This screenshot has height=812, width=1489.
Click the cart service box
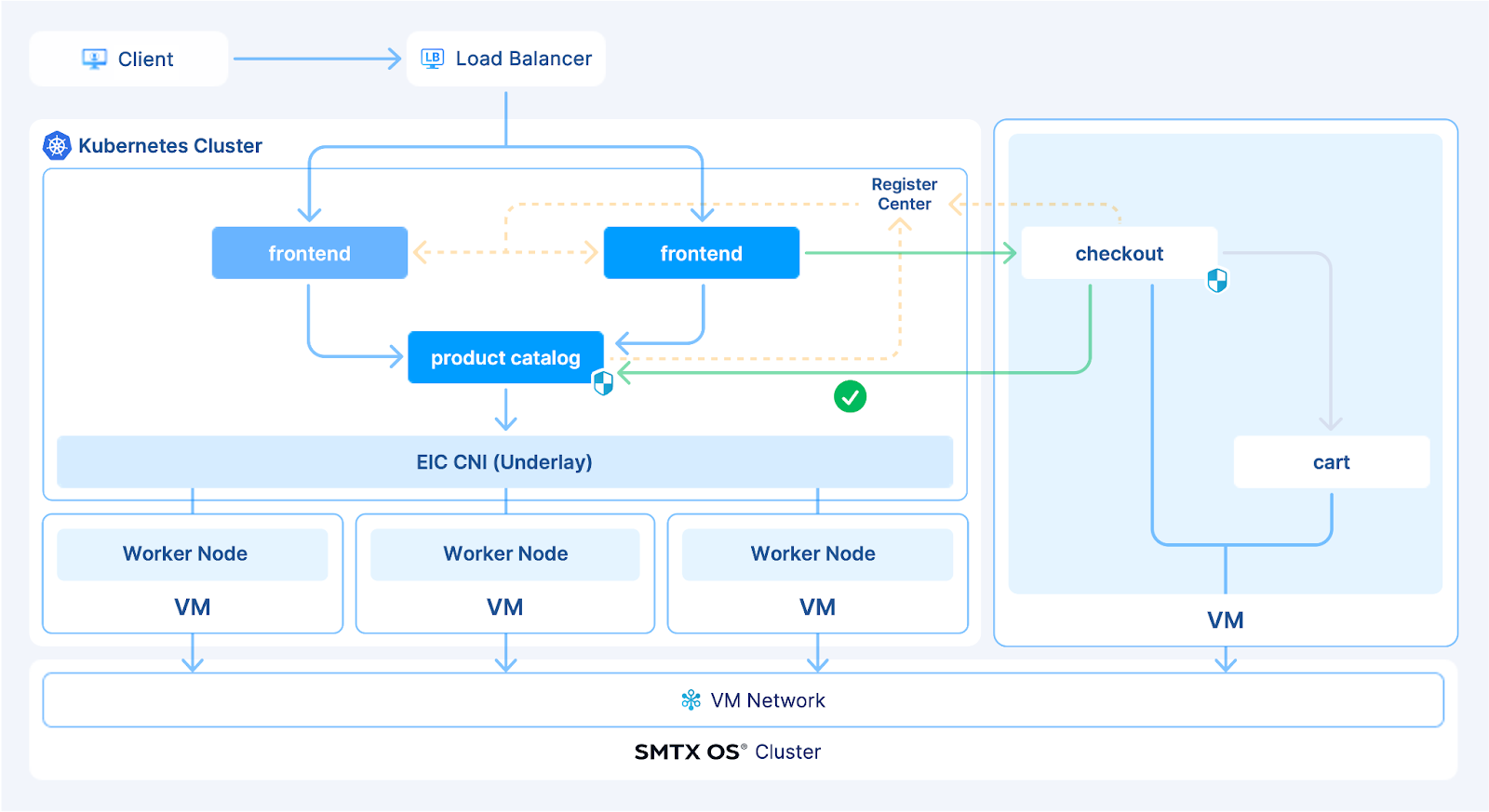(x=1331, y=462)
